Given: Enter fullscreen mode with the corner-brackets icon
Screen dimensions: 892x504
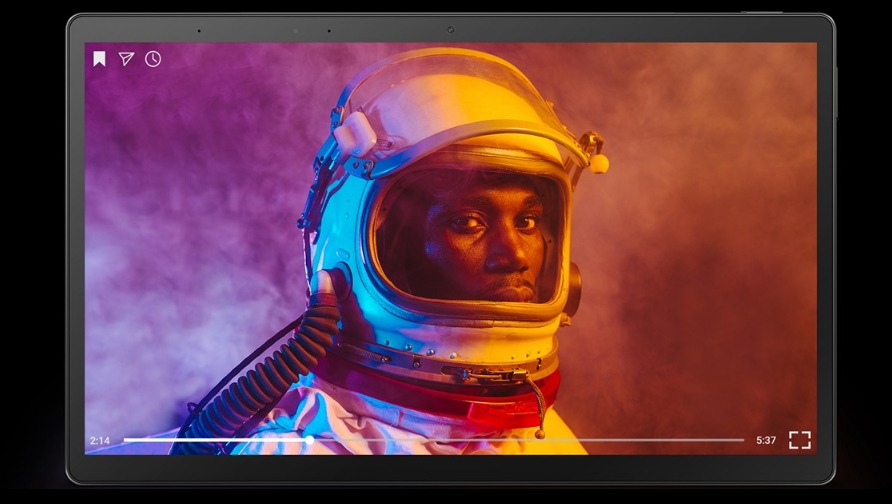Looking at the screenshot, I should coord(799,440).
